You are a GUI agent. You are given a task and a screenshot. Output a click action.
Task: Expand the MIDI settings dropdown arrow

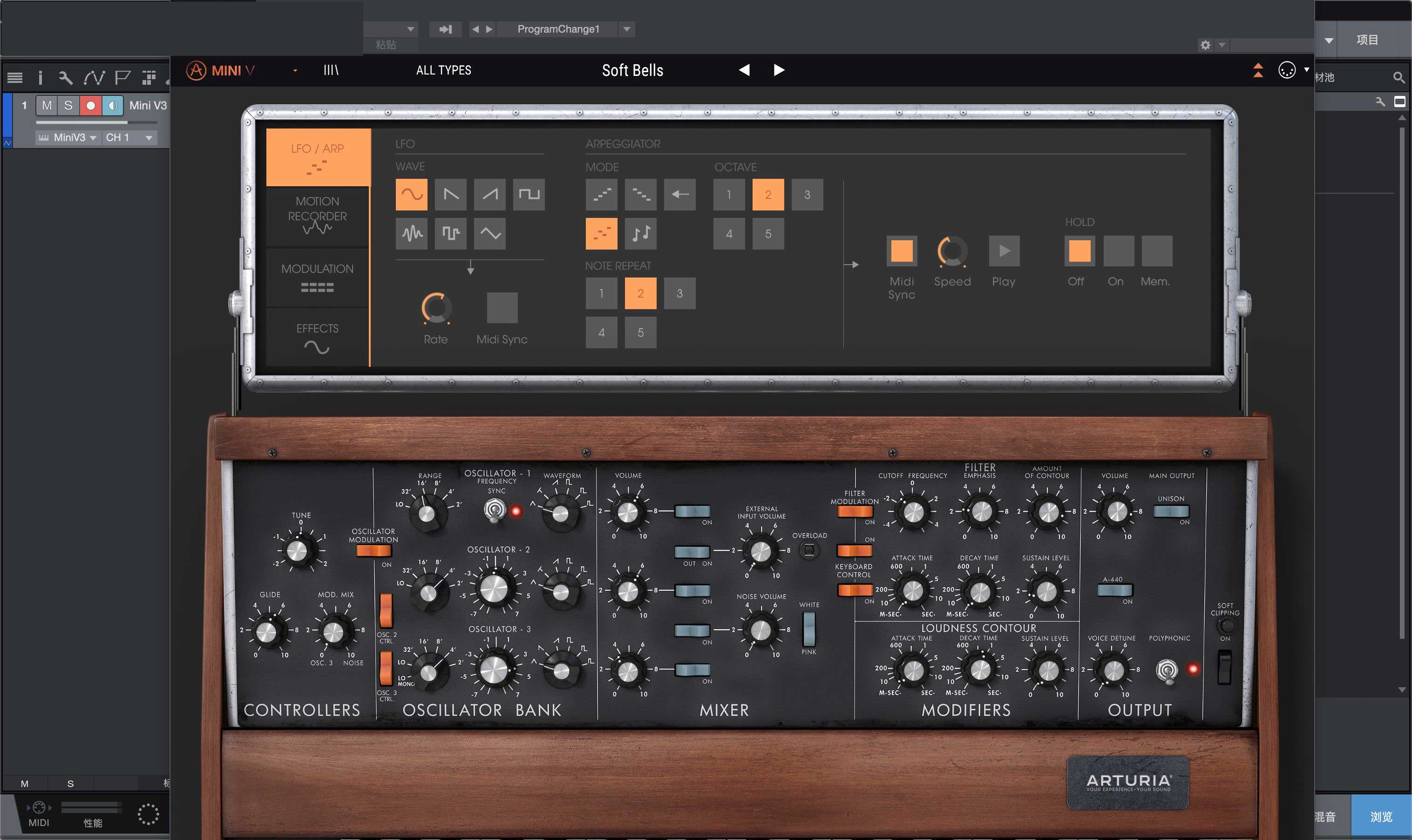pyautogui.click(x=1307, y=70)
